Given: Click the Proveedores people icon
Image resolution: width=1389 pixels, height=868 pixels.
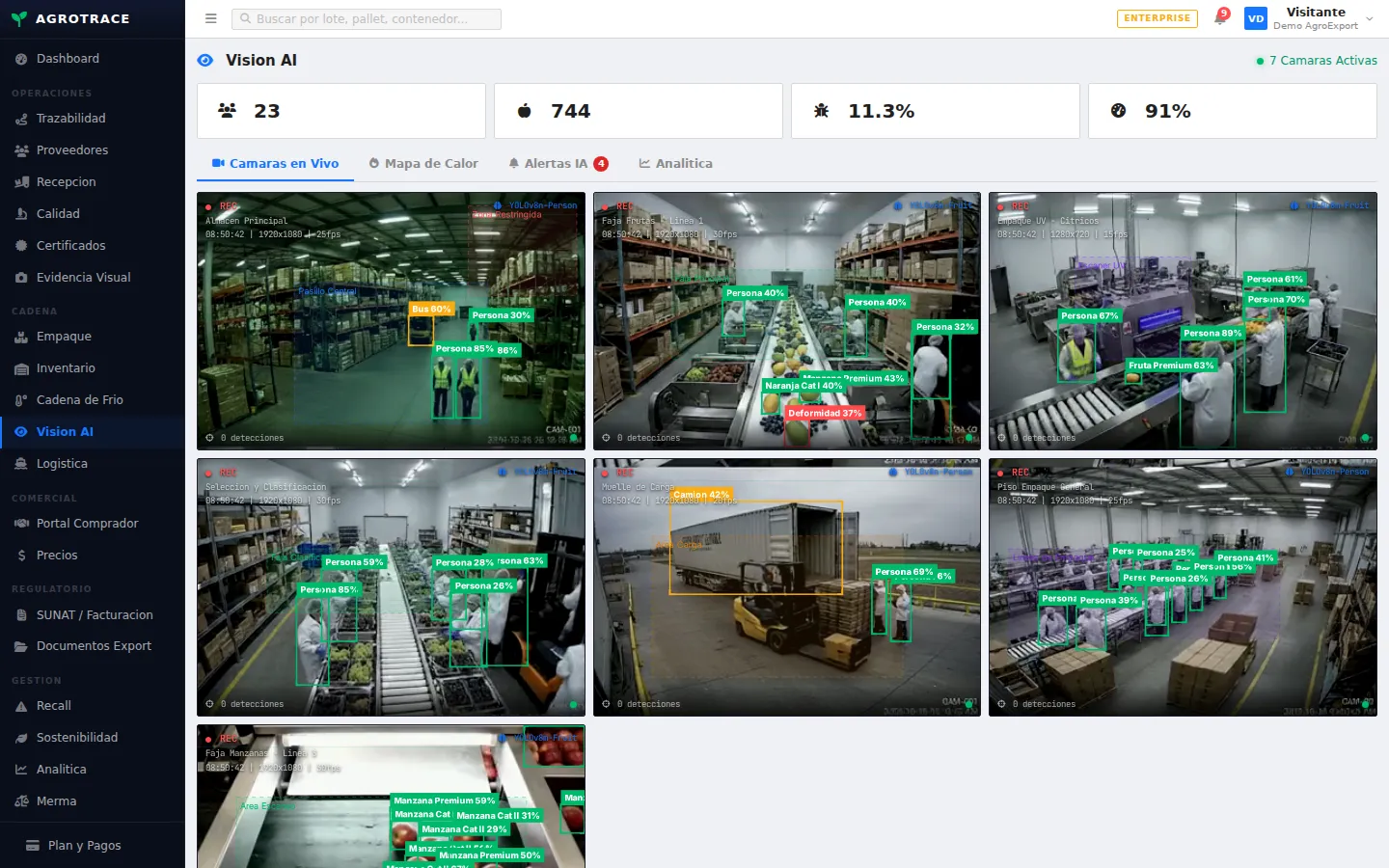Looking at the screenshot, I should tap(21, 150).
